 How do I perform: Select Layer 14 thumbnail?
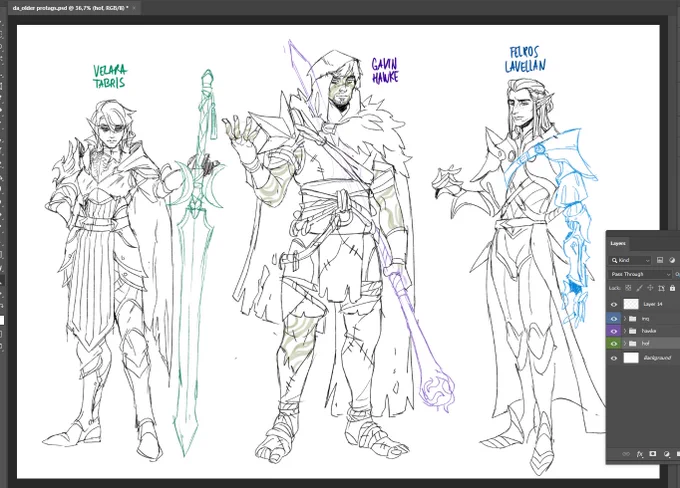631,304
